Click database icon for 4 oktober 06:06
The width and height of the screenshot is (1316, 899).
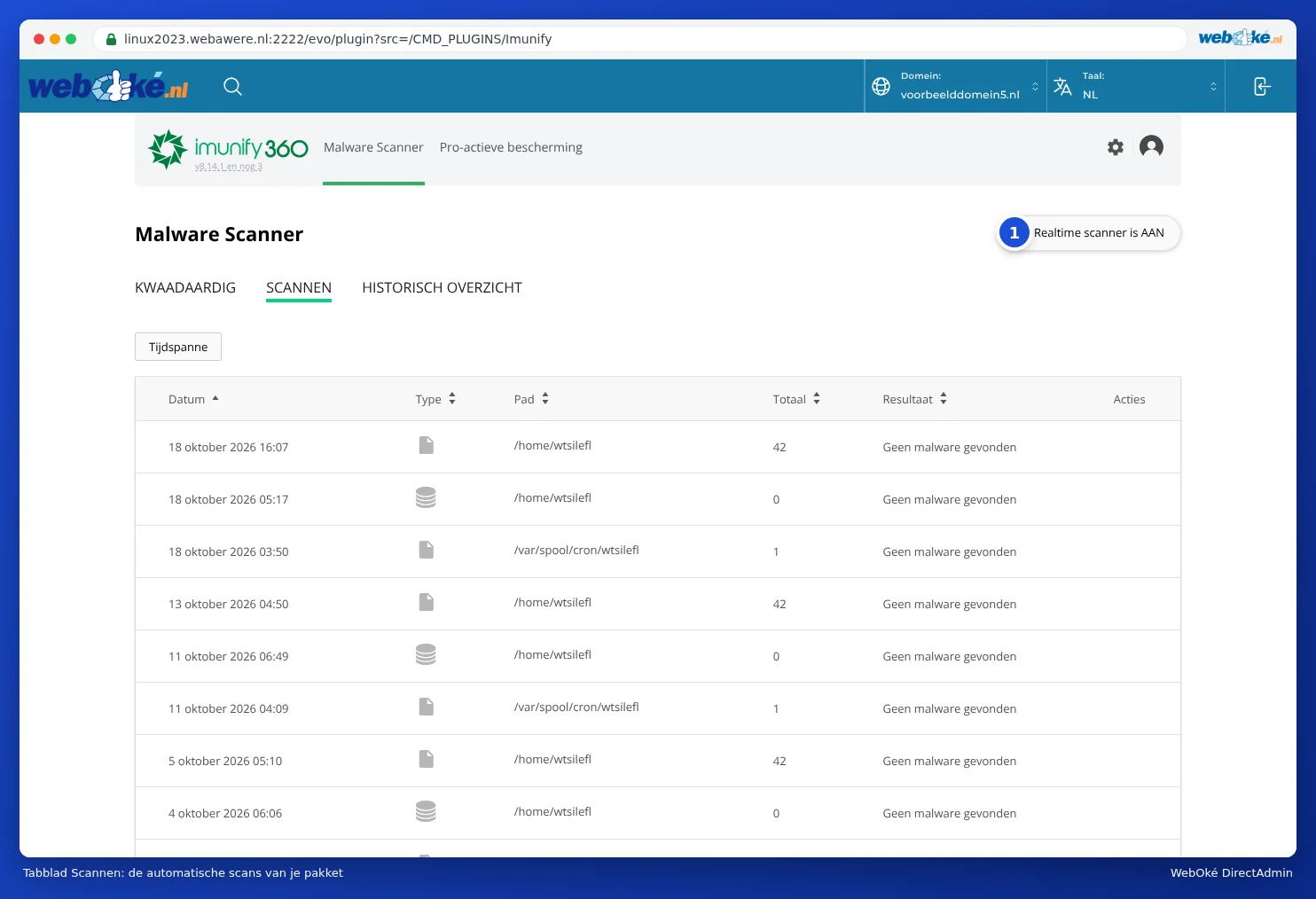tap(426, 811)
